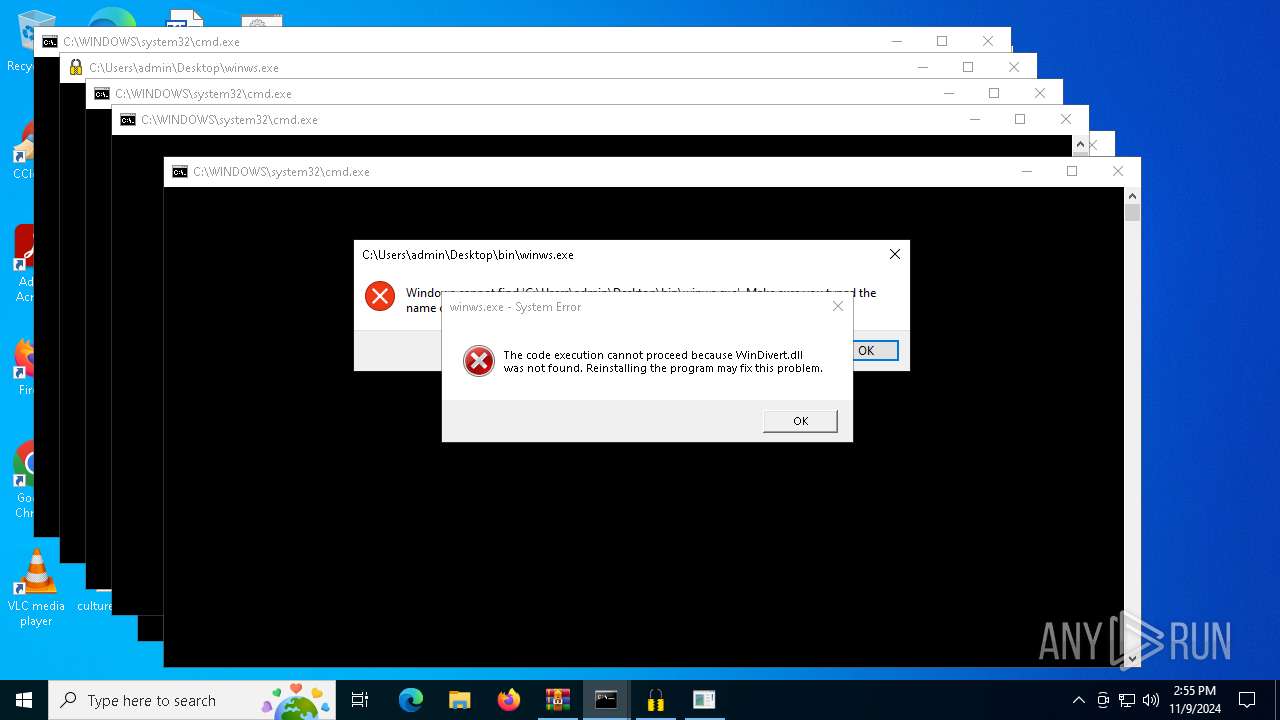Click the search highlights illustration in the search box
This screenshot has width=1280, height=720.
pyautogui.click(x=296, y=700)
